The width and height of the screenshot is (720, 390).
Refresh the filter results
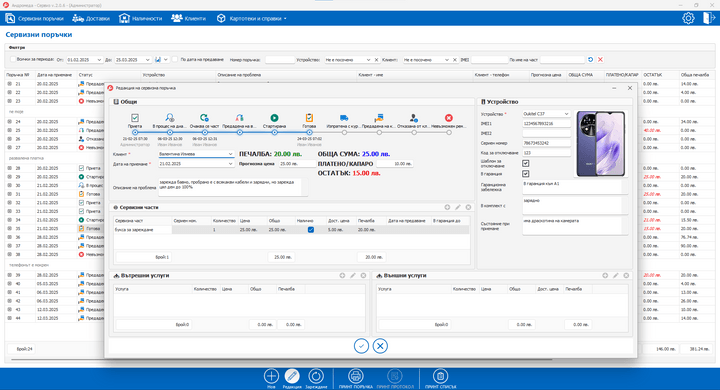click(591, 60)
